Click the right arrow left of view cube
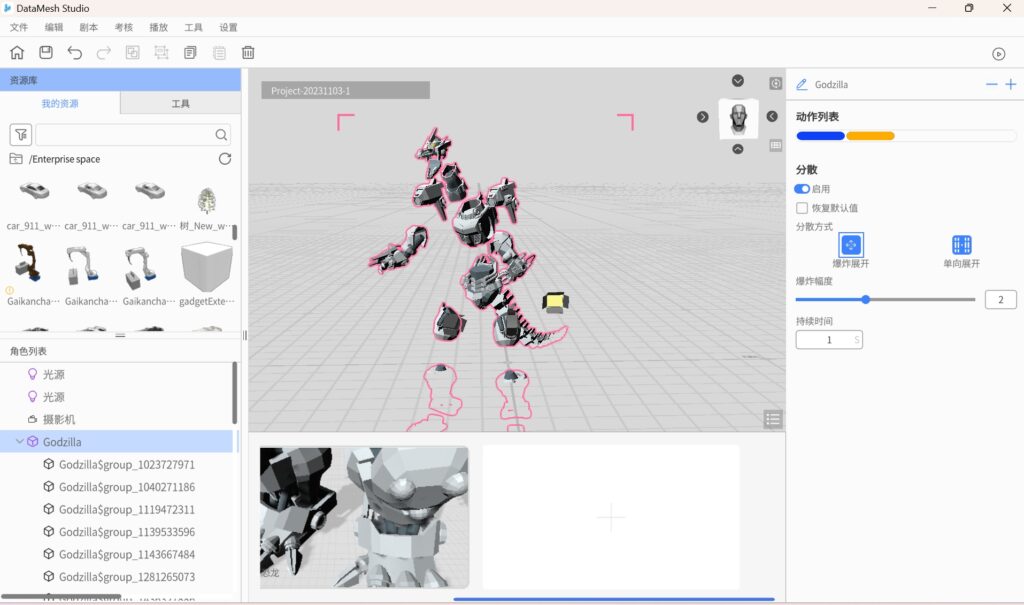The width and height of the screenshot is (1024, 605). (703, 117)
